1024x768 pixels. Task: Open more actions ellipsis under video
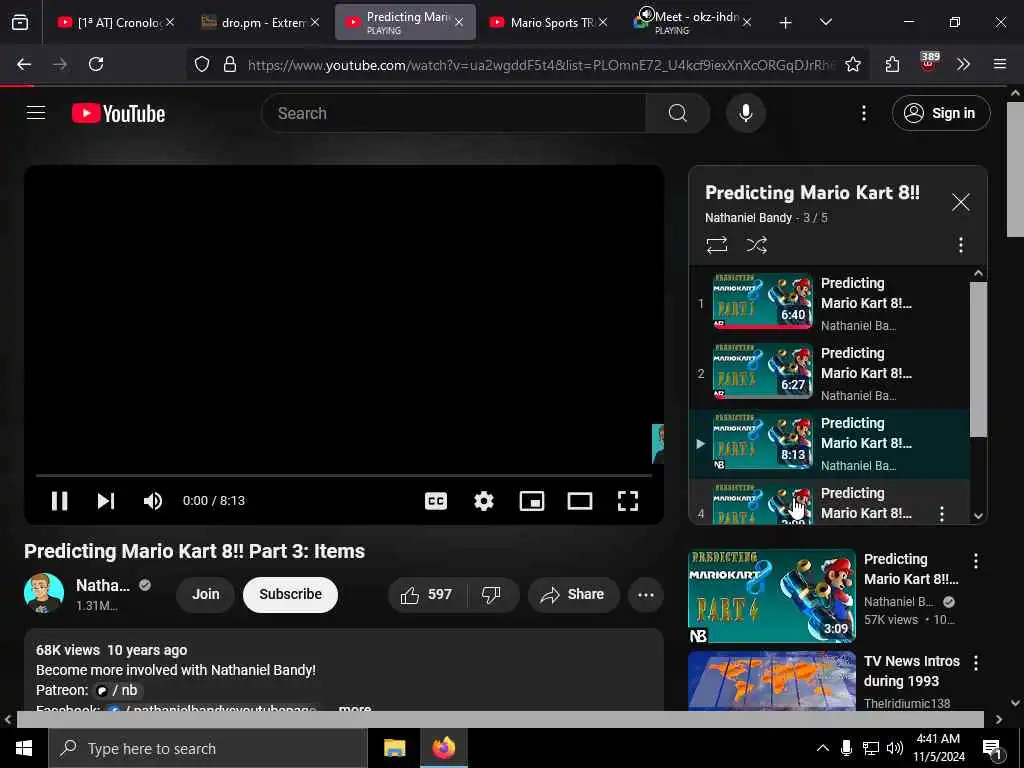click(645, 594)
